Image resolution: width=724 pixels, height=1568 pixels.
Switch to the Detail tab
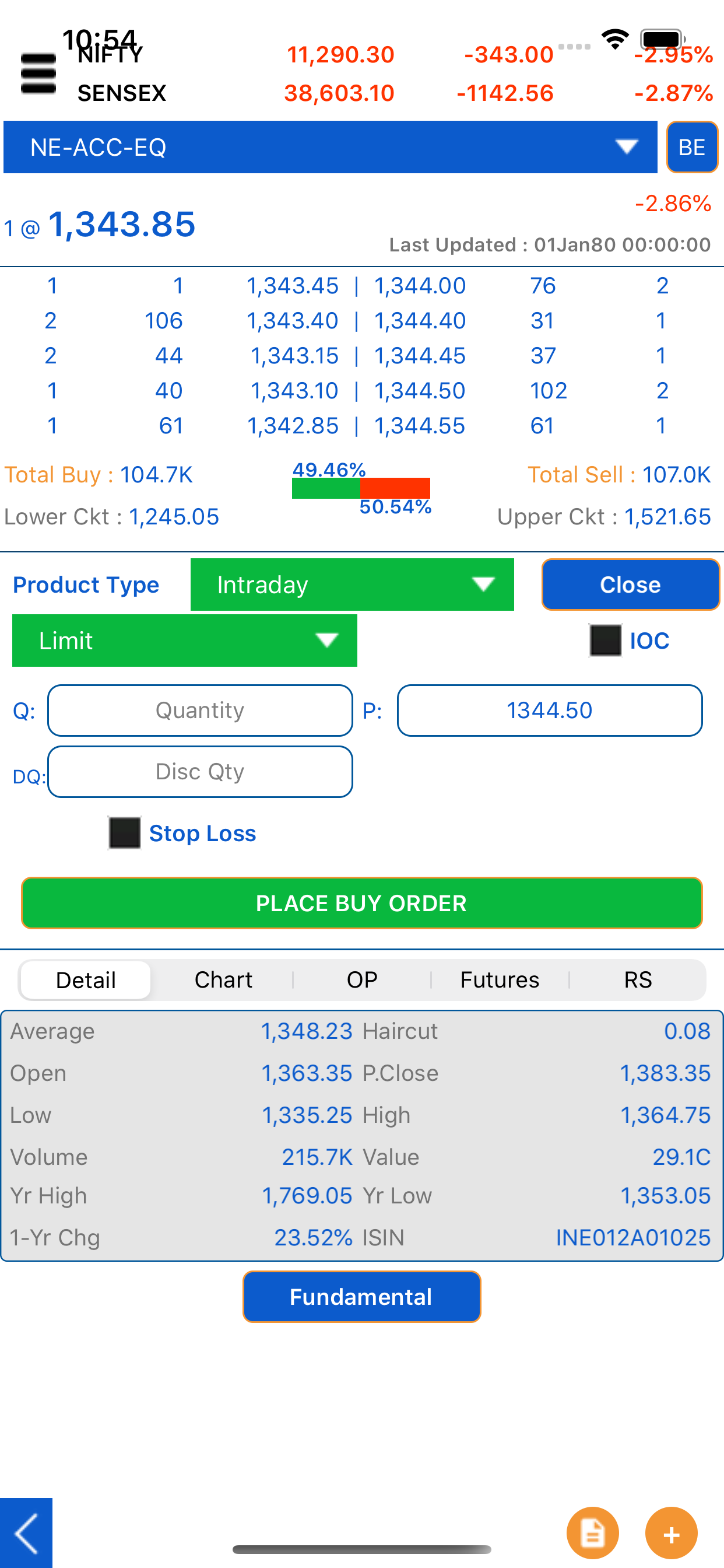[x=86, y=980]
